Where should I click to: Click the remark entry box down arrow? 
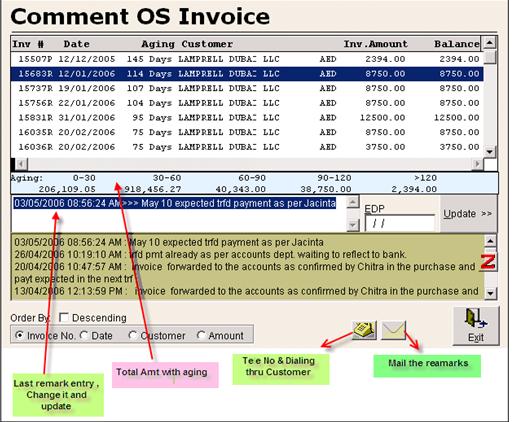pyautogui.click(x=353, y=225)
